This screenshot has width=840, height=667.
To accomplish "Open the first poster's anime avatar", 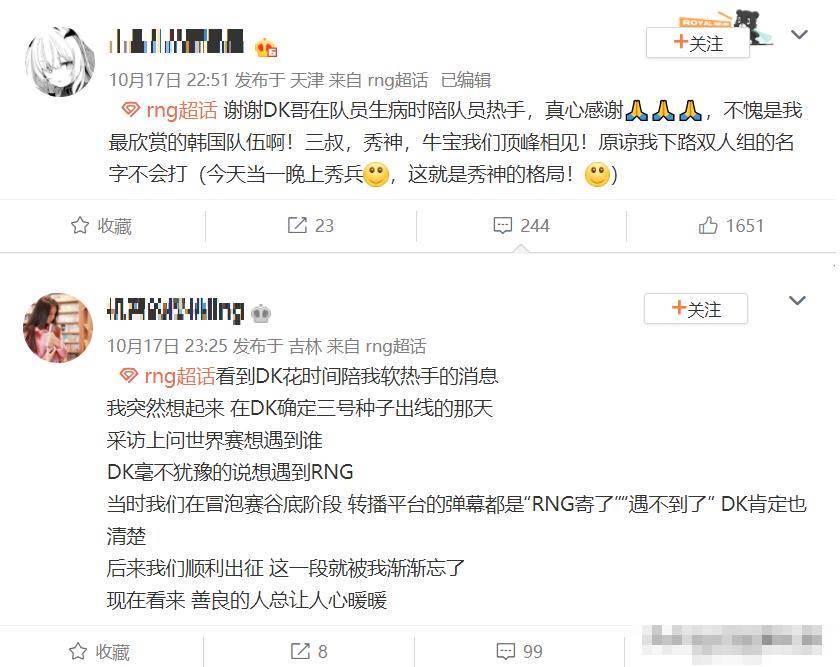I will (x=60, y=62).
